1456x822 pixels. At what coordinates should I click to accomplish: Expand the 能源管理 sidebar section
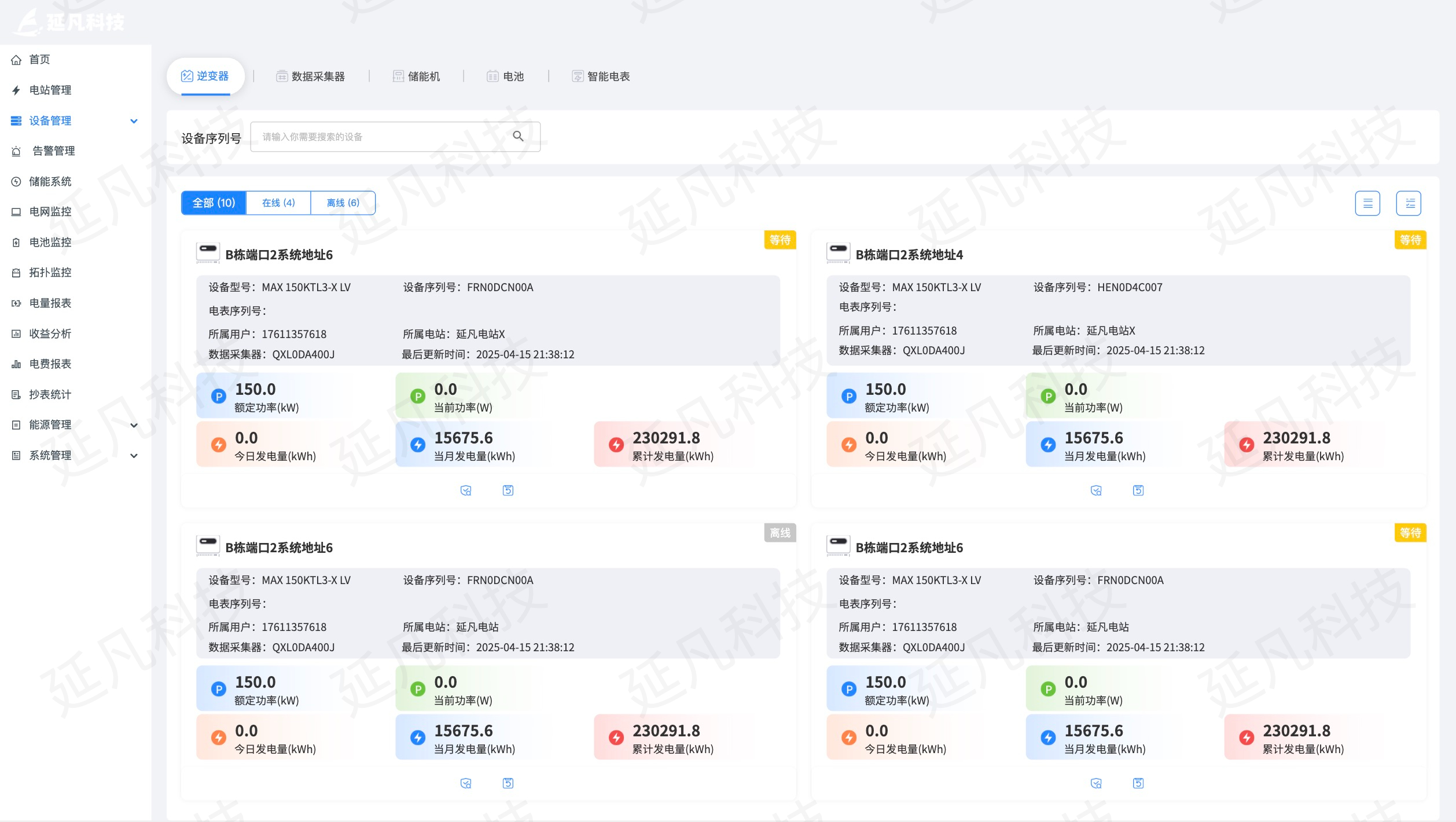click(x=134, y=424)
